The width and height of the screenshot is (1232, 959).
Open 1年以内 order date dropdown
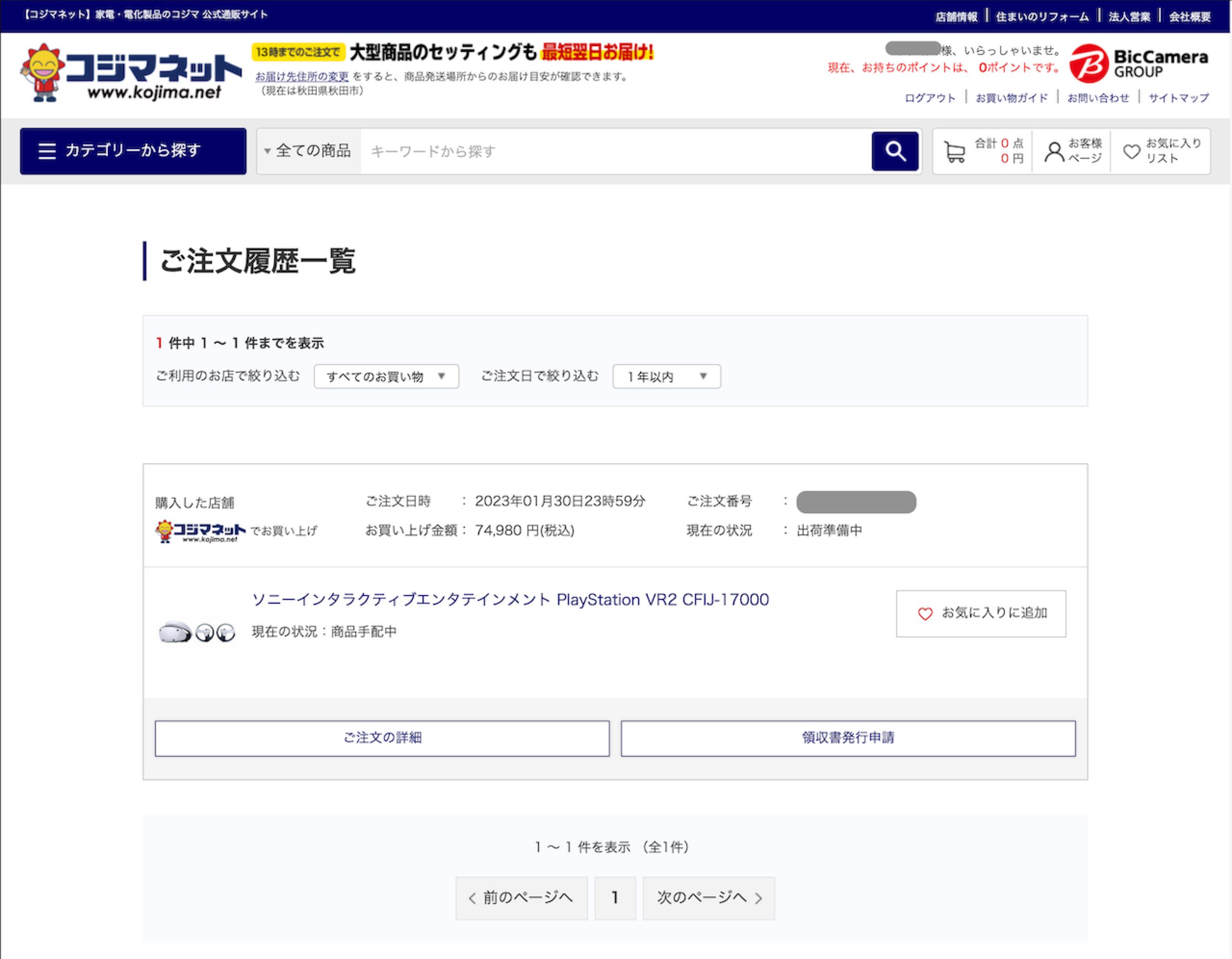pos(666,376)
